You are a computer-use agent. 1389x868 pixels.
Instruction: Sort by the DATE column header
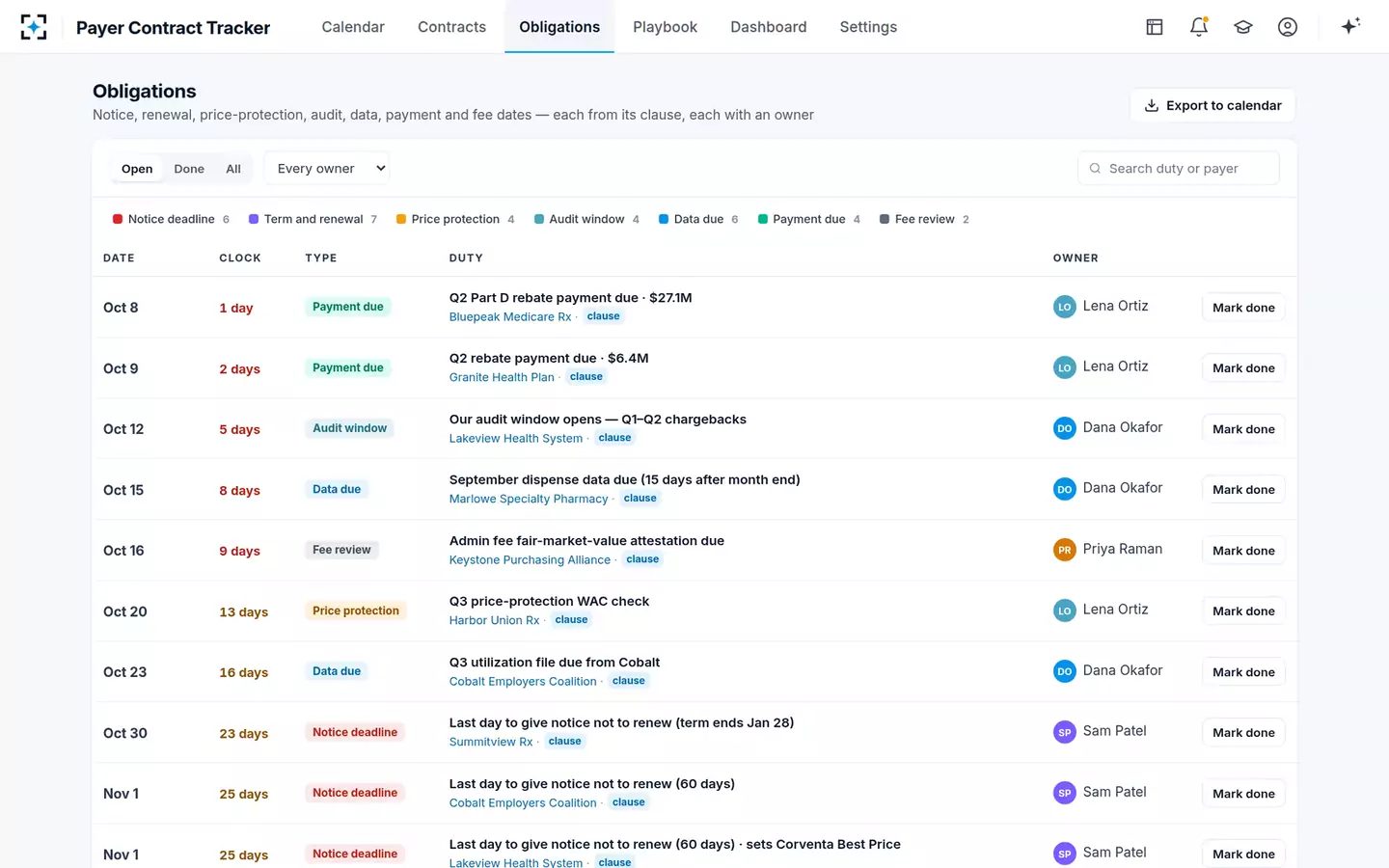click(119, 258)
